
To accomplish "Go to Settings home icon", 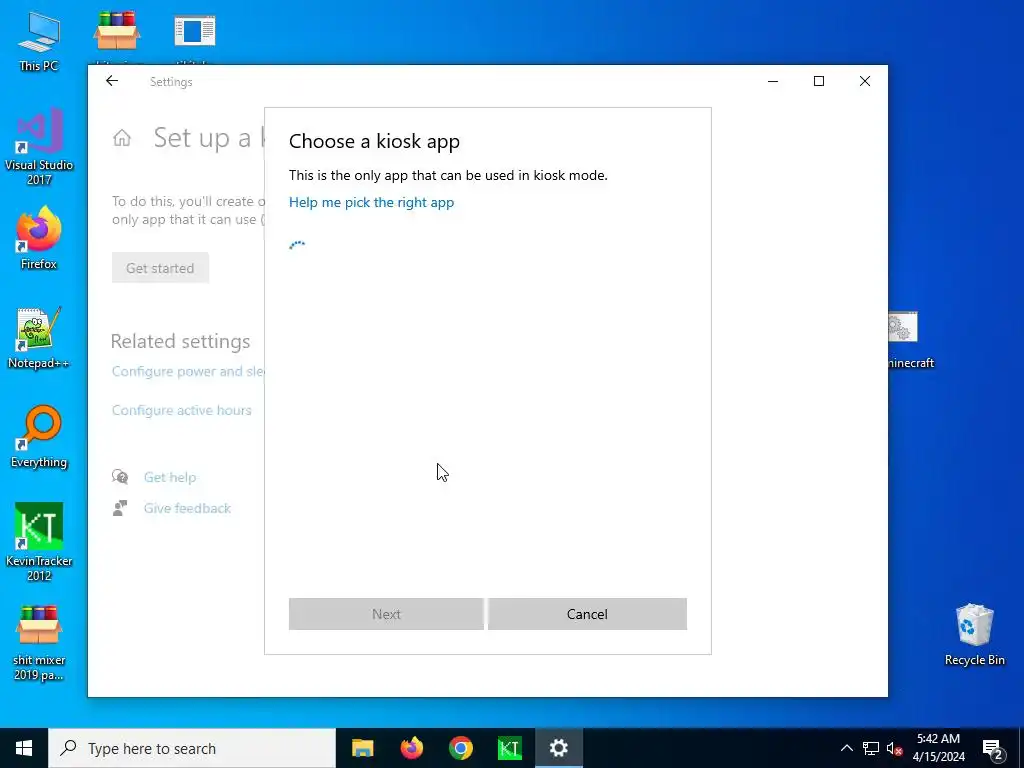I will (x=121, y=138).
